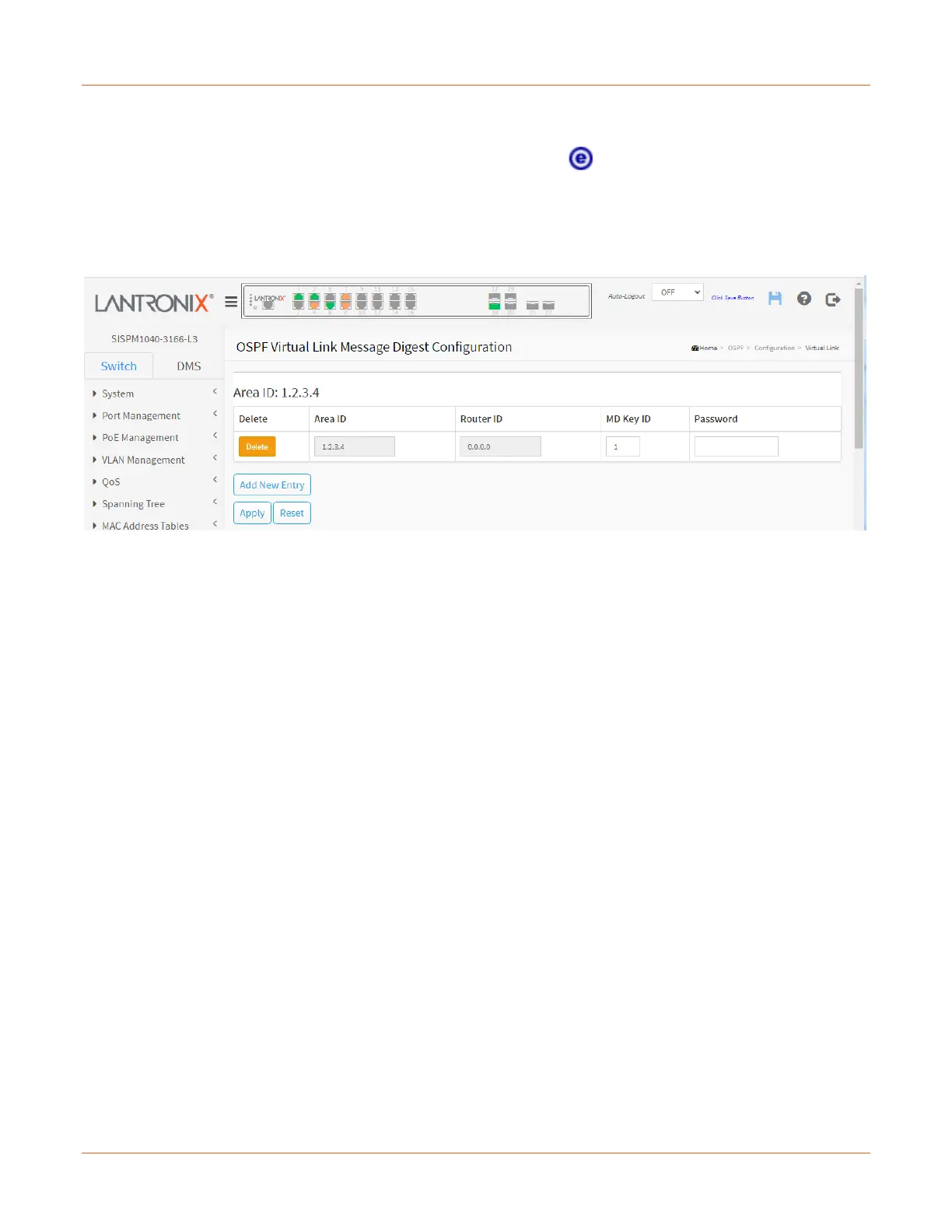Click the SISPM1040-3166-L3 model label
The image size is (952, 1232).
click(154, 339)
